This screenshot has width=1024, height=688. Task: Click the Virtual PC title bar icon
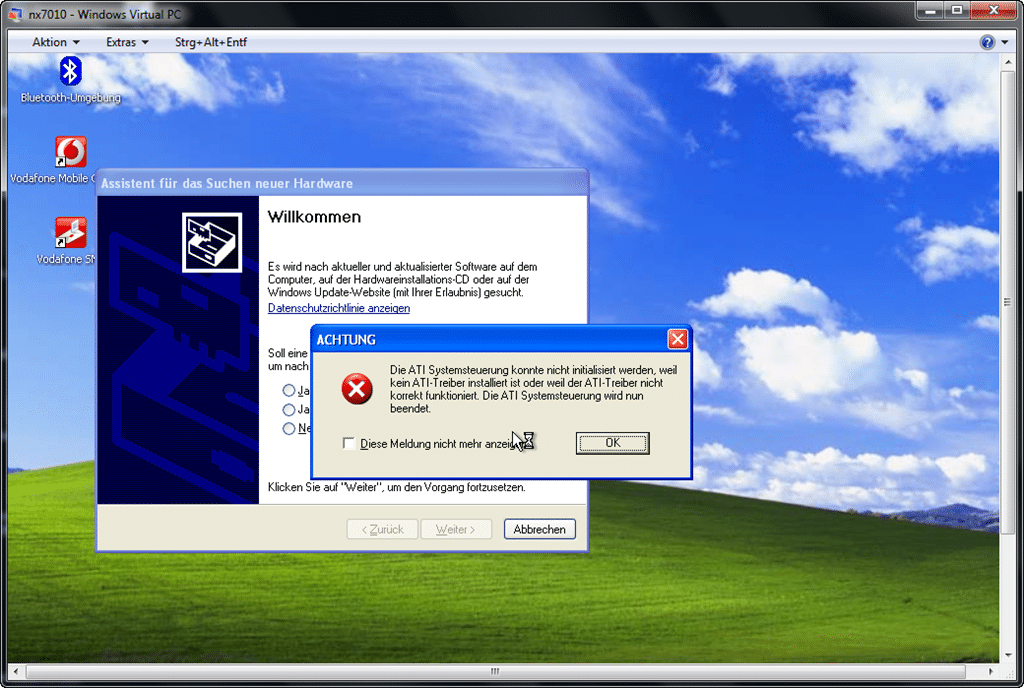[15, 14]
